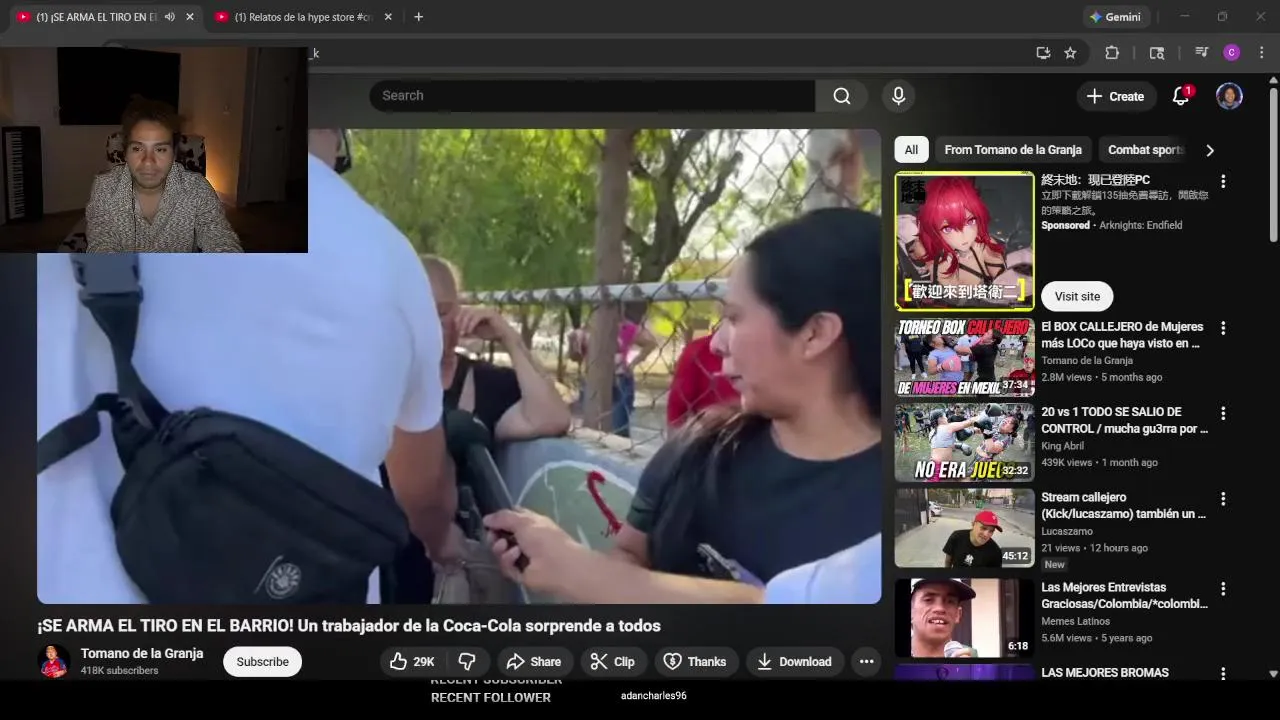The height and width of the screenshot is (720, 1280).
Task: Open Las Mejores Entrevistas Graciosas thumbnail
Action: click(x=964, y=618)
